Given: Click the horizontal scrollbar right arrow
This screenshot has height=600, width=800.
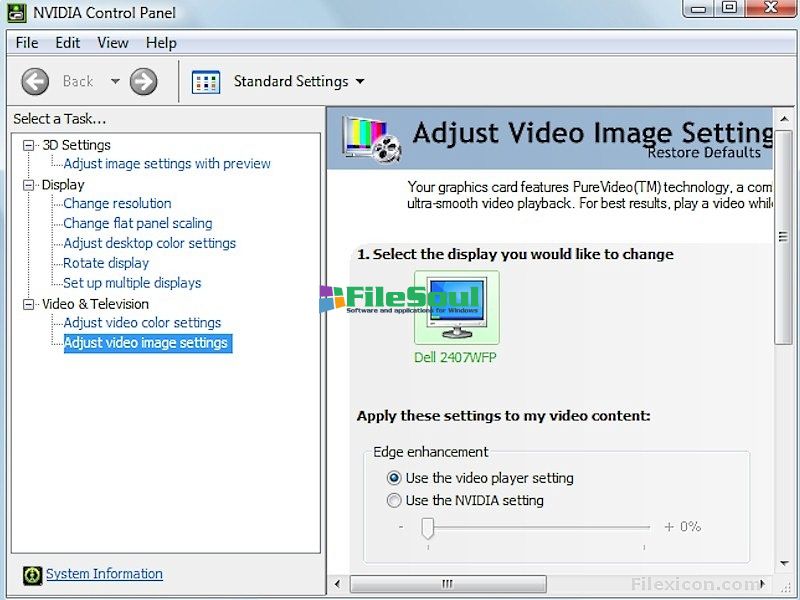Looking at the screenshot, I should pyautogui.click(x=763, y=583).
